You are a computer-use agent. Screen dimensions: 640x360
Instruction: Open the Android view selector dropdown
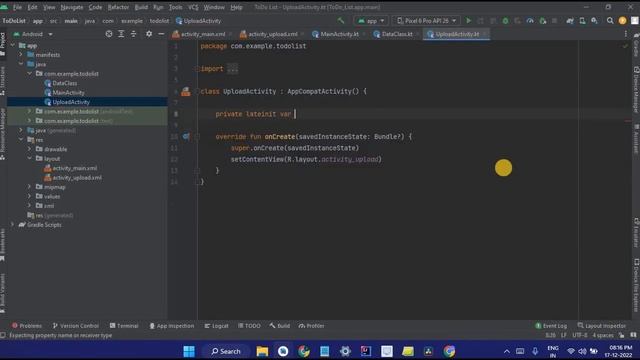tap(33, 34)
